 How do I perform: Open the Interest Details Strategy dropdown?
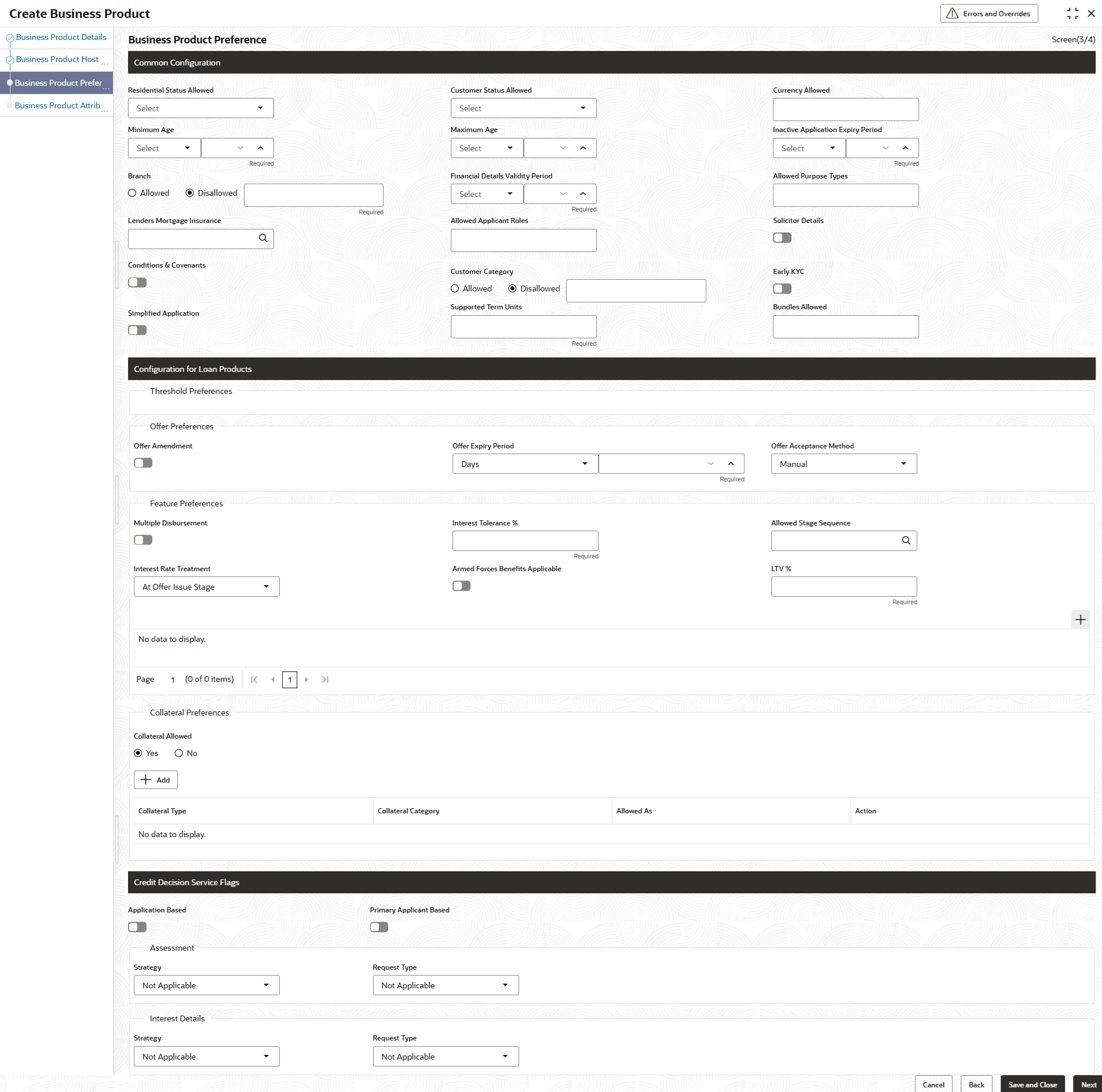[x=206, y=1057]
